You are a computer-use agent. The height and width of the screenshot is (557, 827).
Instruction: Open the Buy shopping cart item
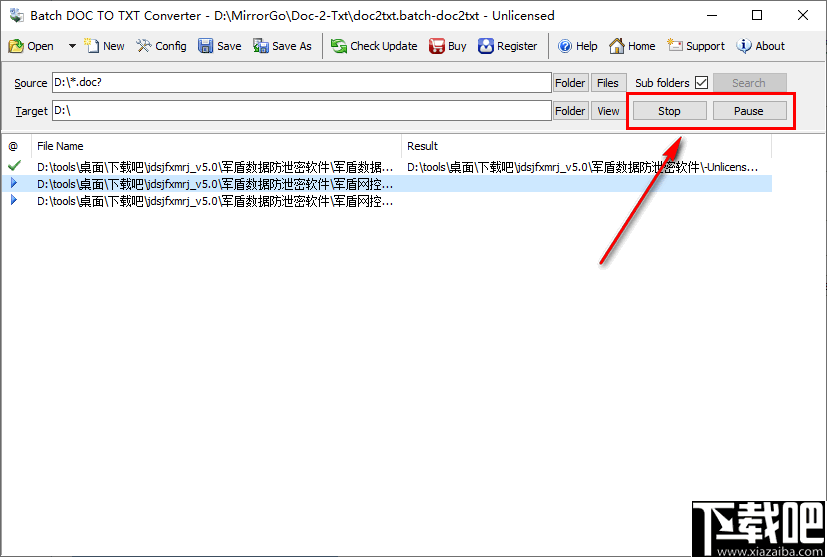(448, 46)
